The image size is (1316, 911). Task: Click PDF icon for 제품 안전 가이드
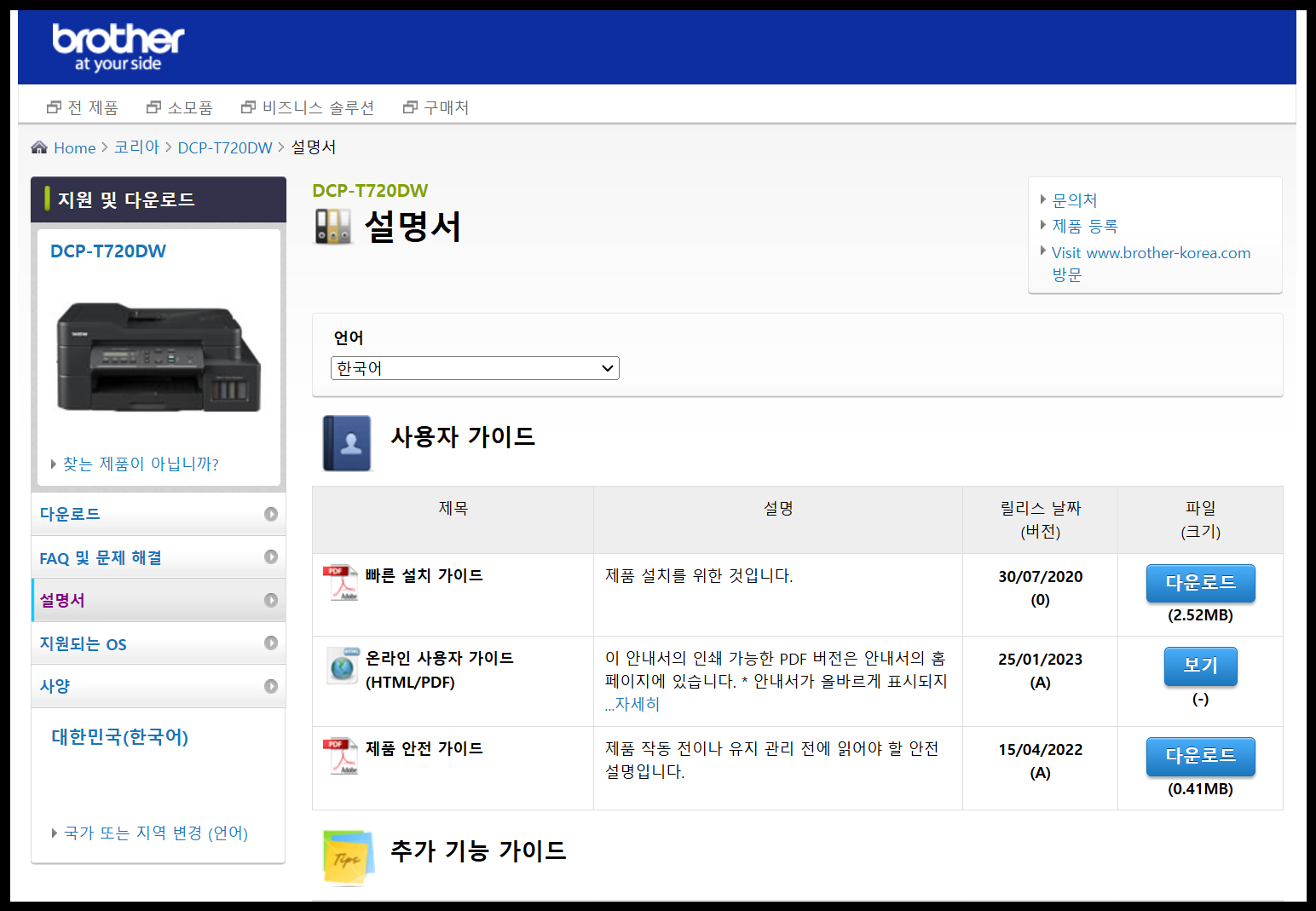click(x=341, y=756)
